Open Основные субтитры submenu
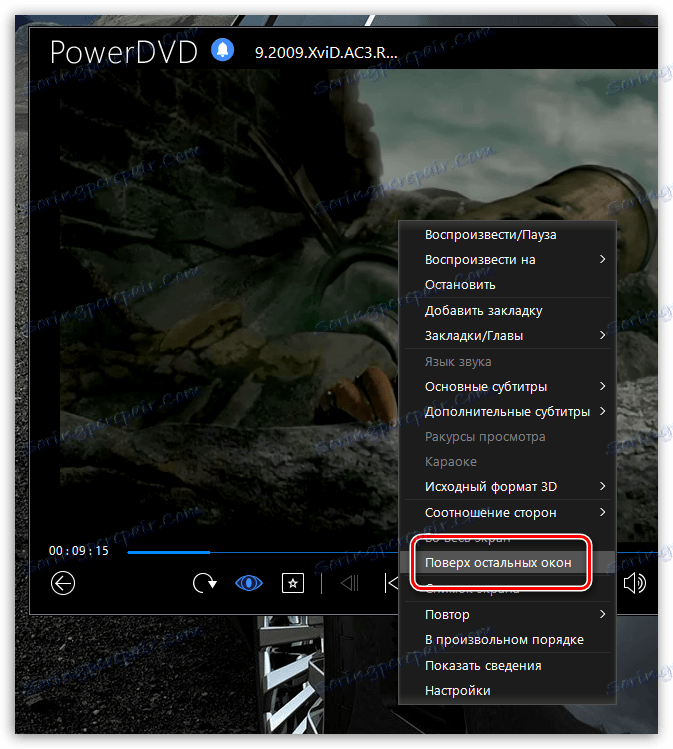This screenshot has height=749, width=673. (507, 386)
